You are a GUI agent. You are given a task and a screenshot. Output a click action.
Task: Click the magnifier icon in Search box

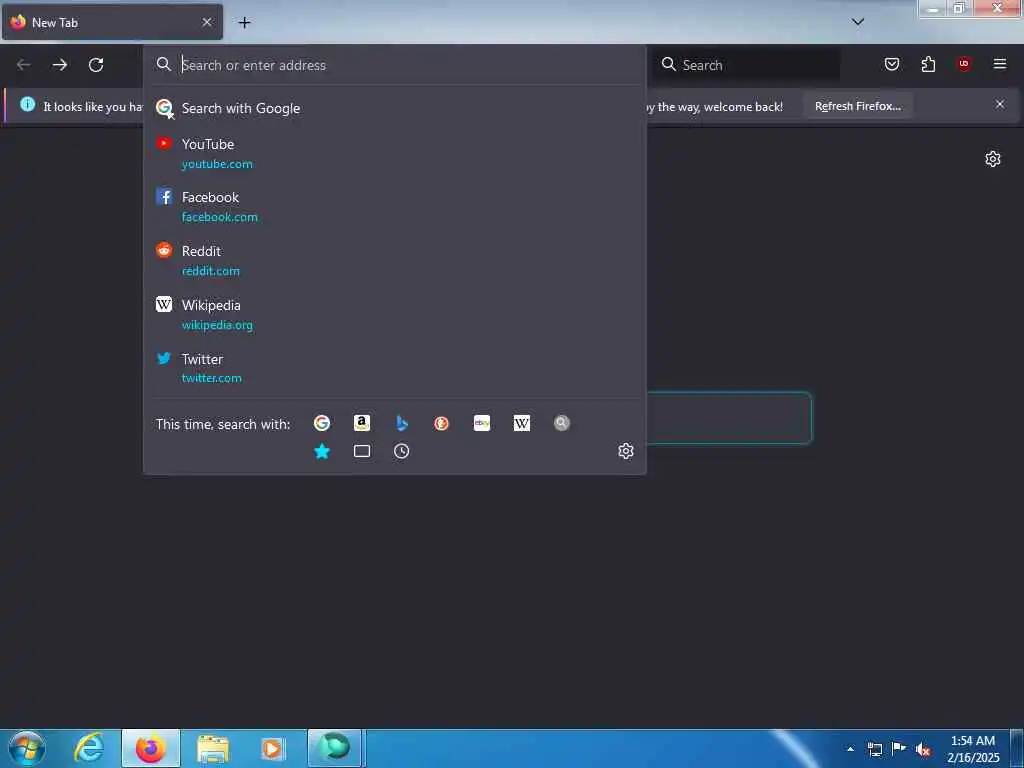tap(669, 64)
